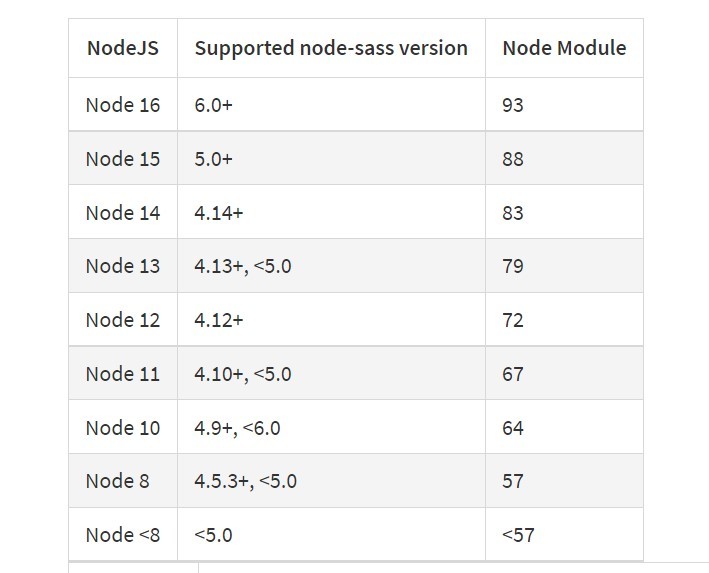Screen dimensions: 709x573
Task: Select the Node <8 cell
Action: 123,535
